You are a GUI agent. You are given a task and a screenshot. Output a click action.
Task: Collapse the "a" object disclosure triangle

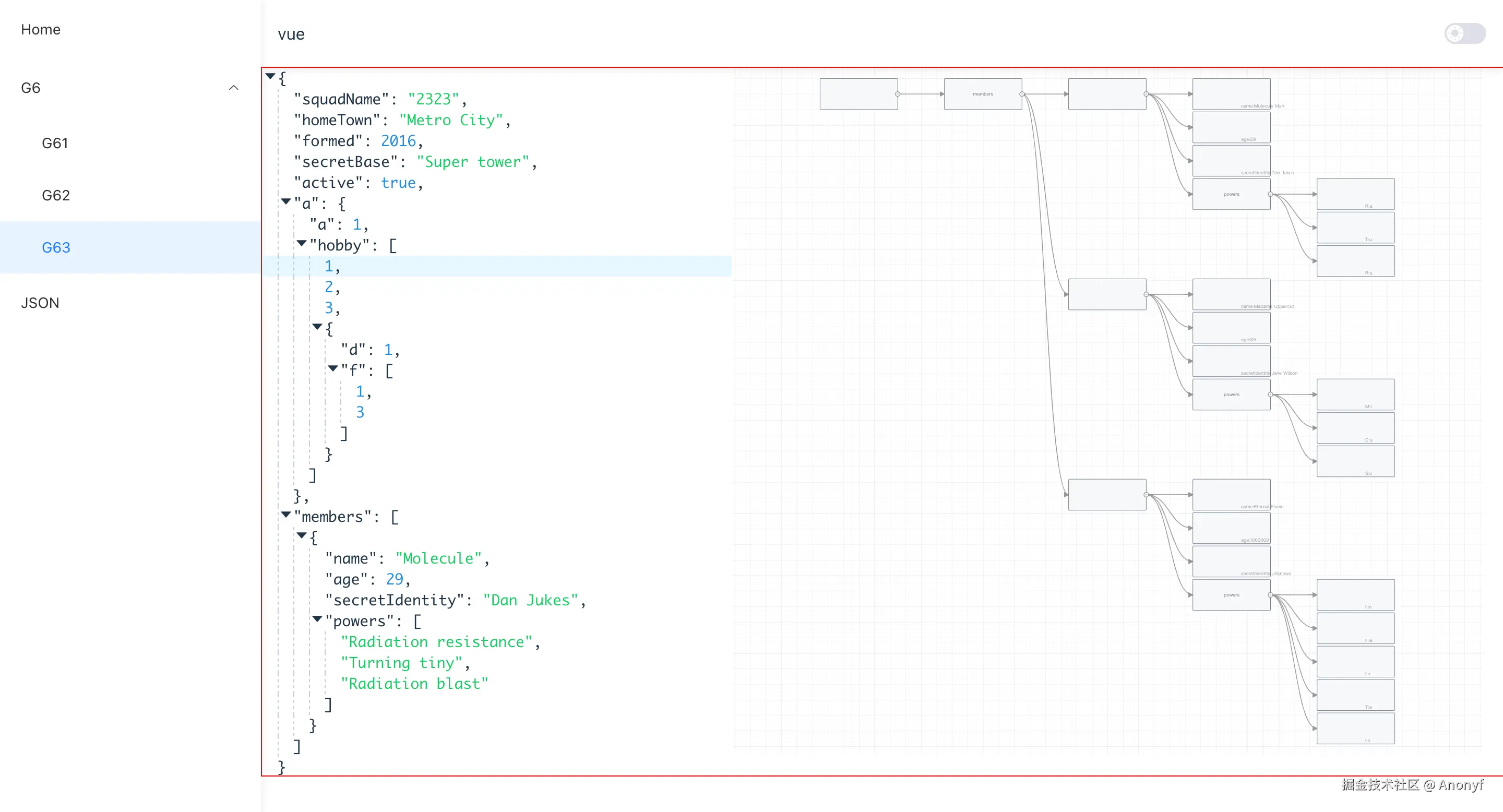[x=286, y=201]
